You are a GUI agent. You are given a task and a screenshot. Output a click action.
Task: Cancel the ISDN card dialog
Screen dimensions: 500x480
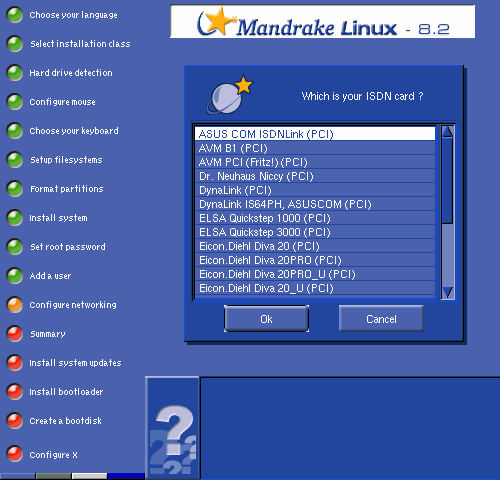[x=381, y=319]
